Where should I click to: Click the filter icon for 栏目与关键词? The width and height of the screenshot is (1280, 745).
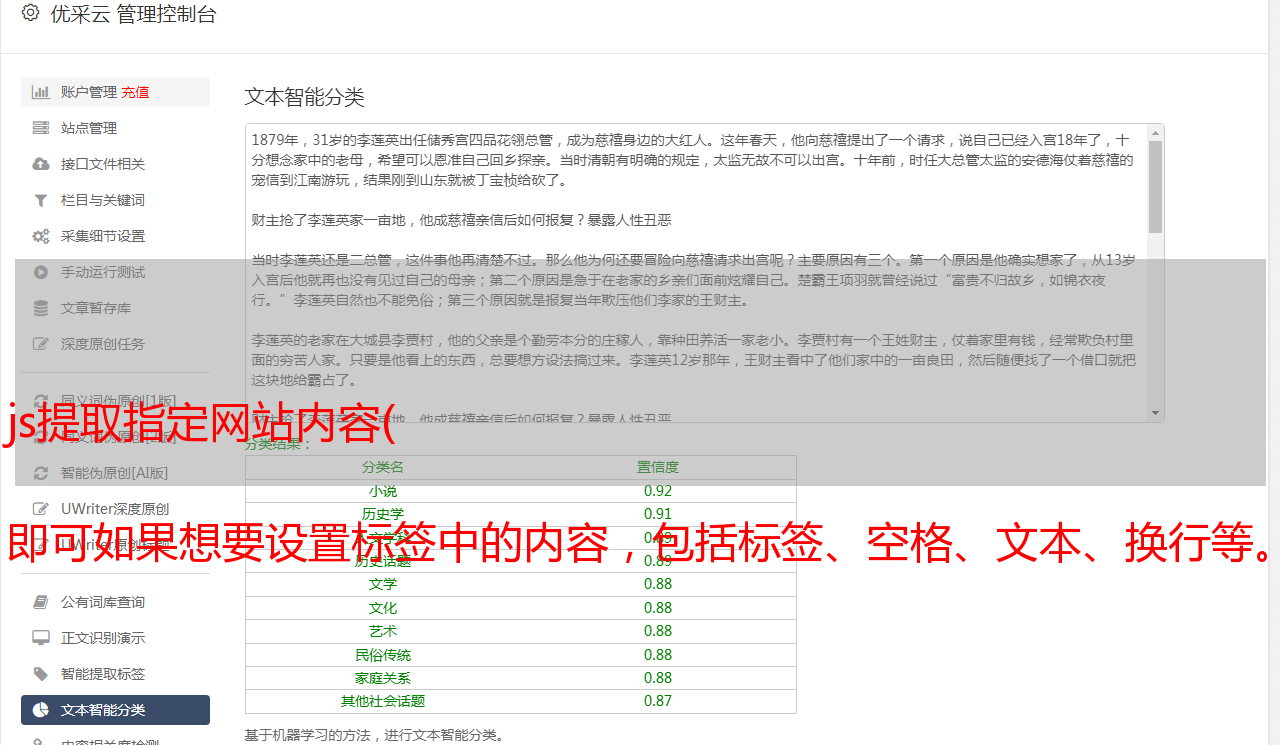41,200
